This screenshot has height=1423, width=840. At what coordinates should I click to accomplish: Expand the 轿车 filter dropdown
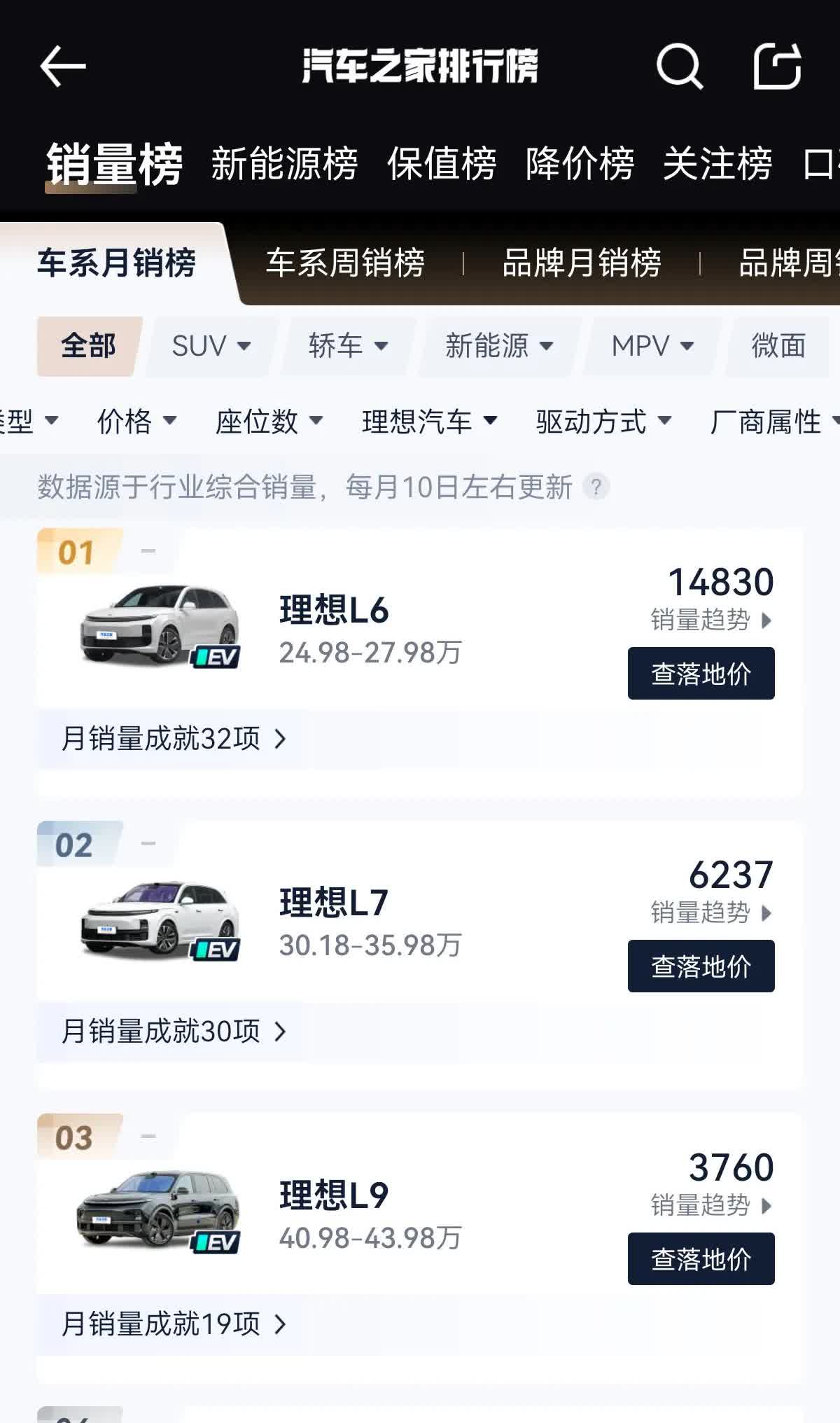(x=348, y=346)
